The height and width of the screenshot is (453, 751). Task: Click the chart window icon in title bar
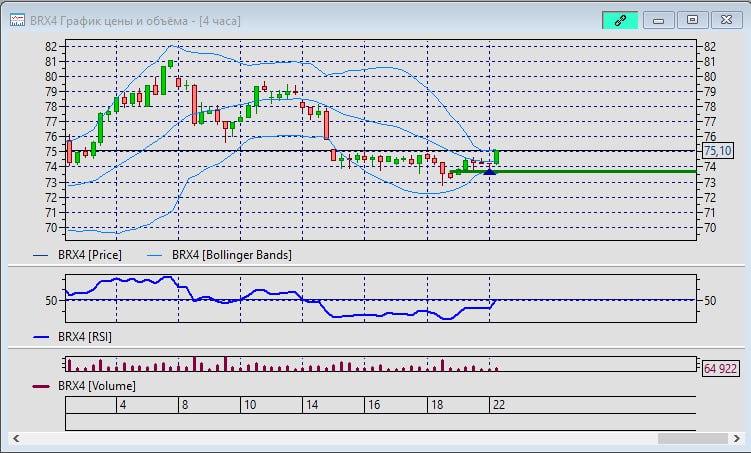point(17,20)
